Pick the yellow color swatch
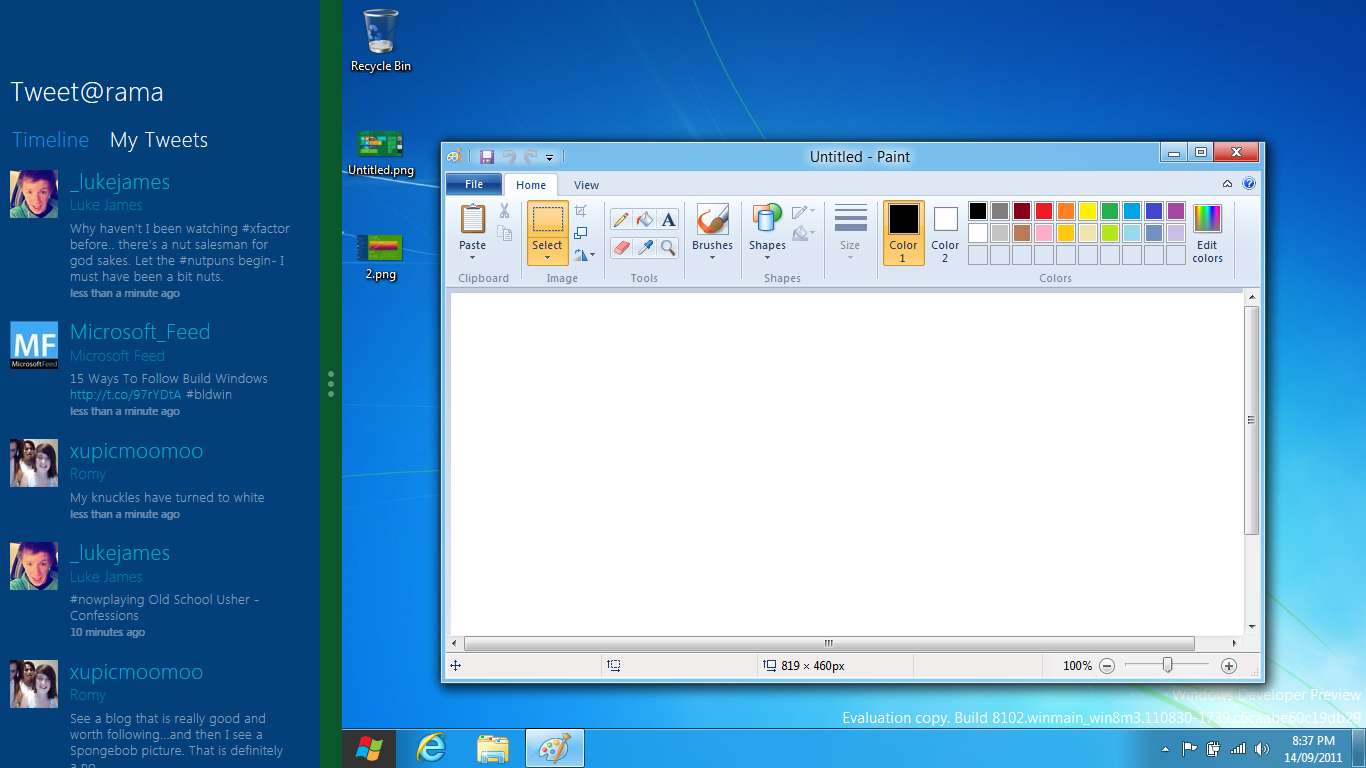This screenshot has width=1366, height=768. (x=1088, y=211)
